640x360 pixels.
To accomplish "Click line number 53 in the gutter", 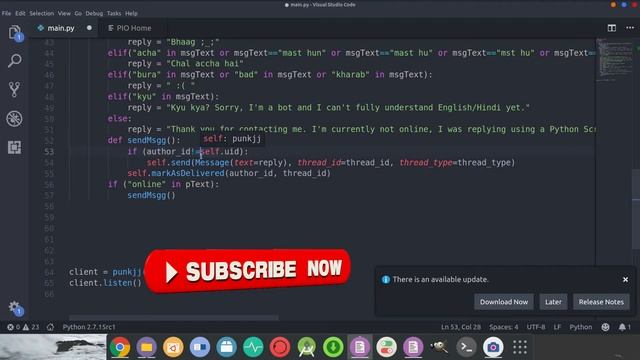I will 49,151.
